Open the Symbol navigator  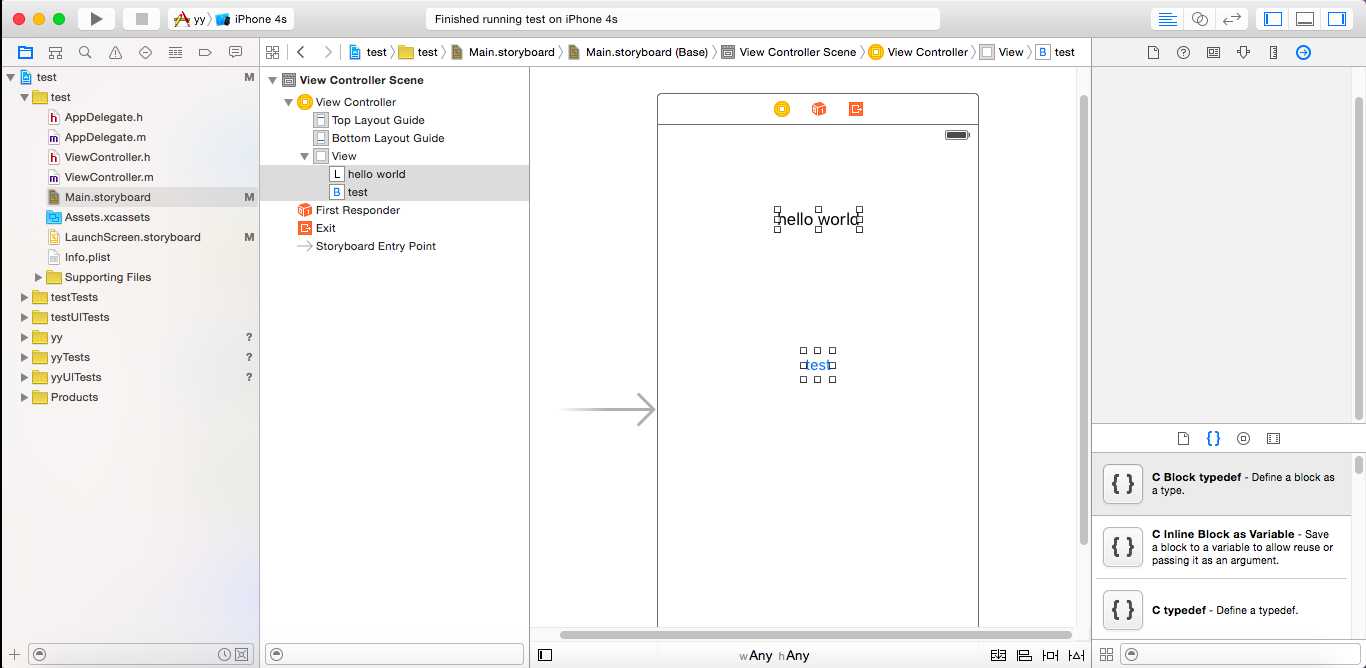55,52
